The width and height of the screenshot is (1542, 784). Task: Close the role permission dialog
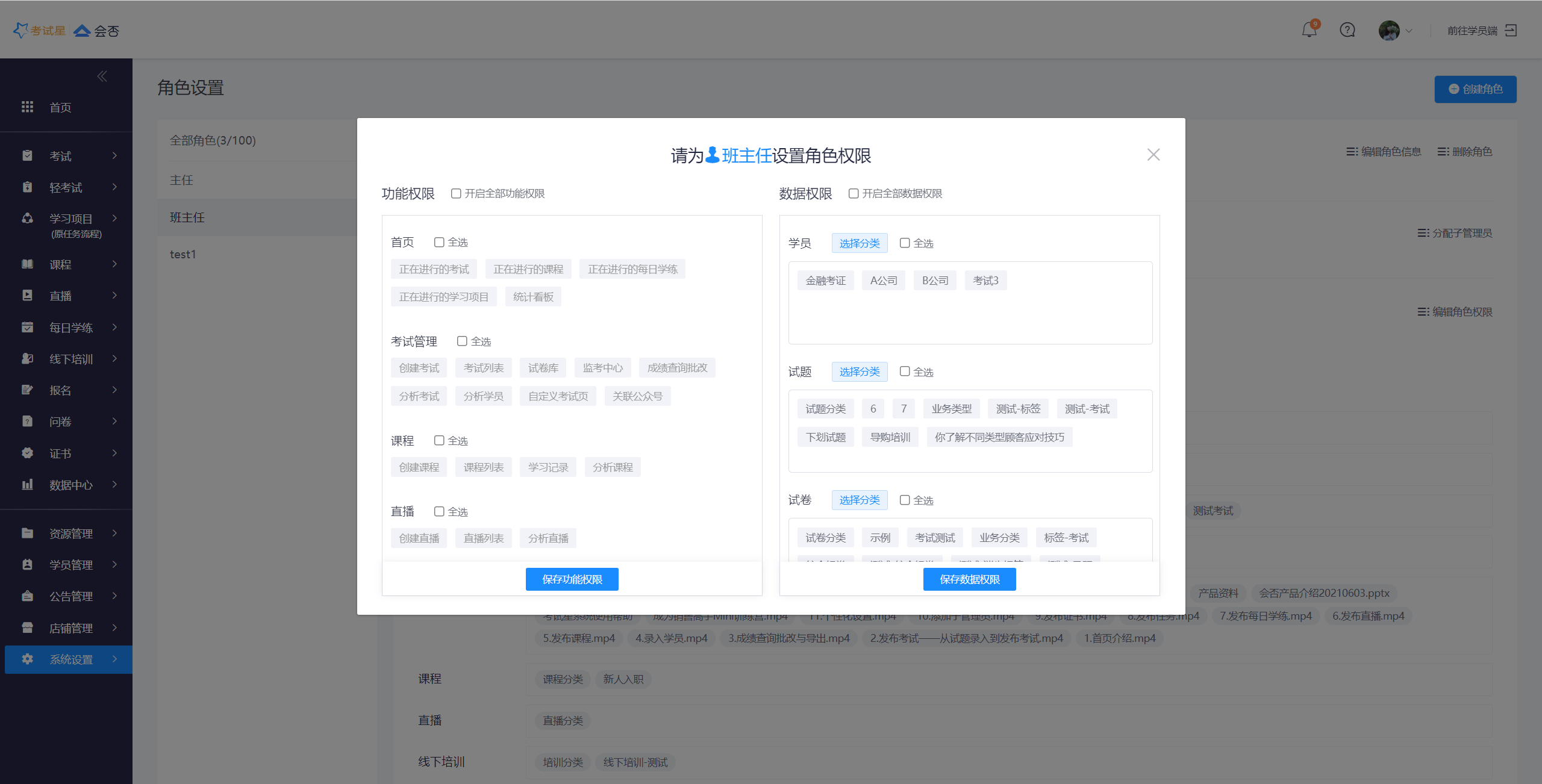click(x=1153, y=155)
